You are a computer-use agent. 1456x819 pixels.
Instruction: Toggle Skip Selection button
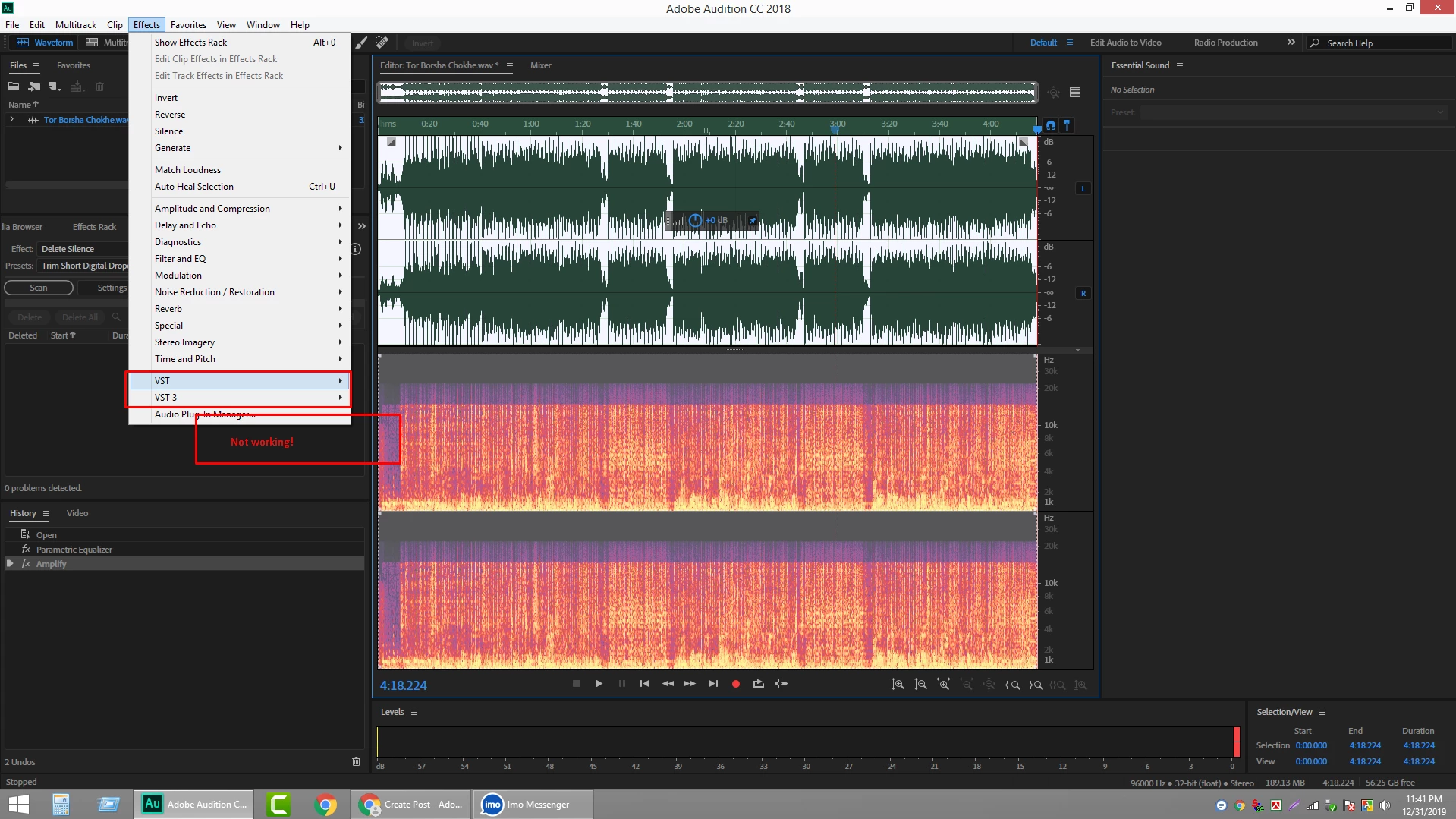click(781, 684)
